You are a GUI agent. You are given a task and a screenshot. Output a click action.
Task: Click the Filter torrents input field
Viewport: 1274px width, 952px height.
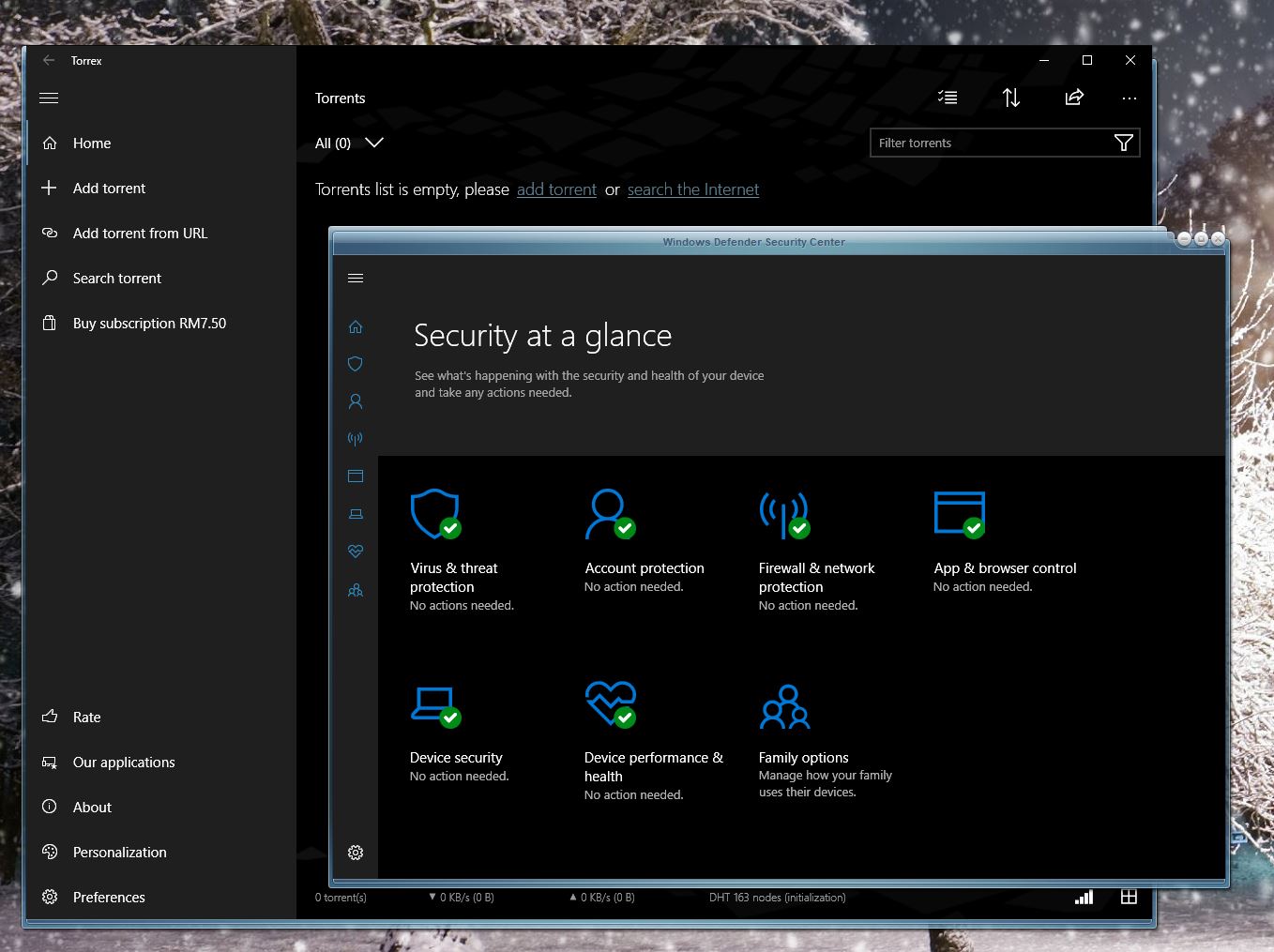(x=990, y=143)
